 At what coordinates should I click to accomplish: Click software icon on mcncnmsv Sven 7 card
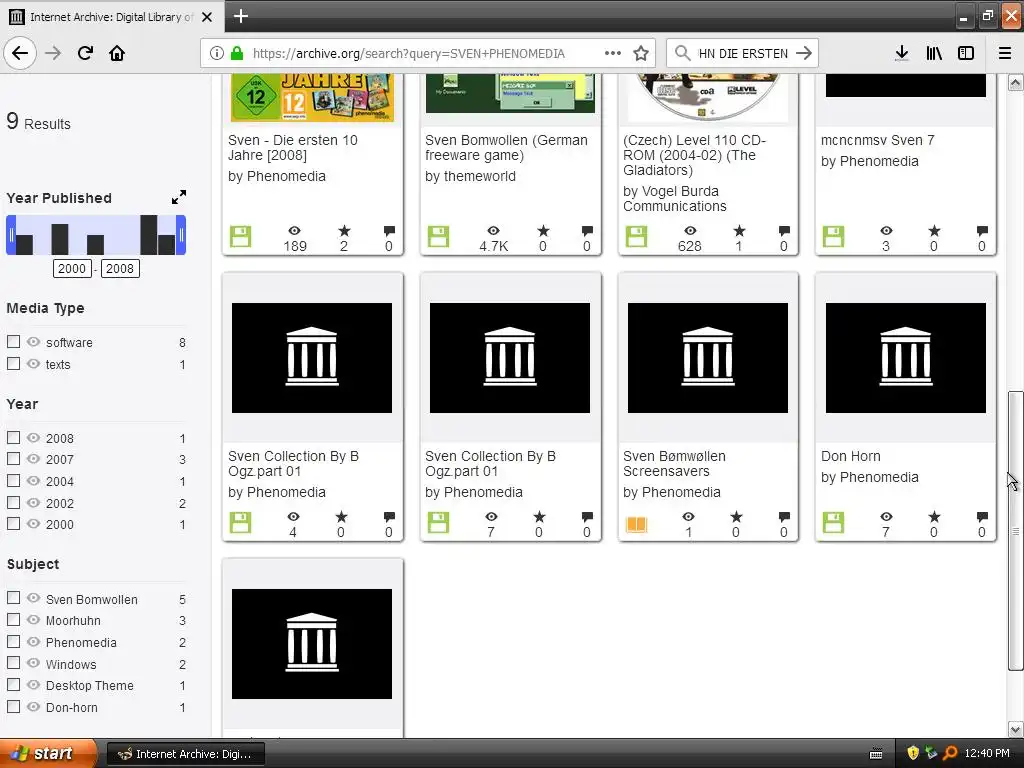coord(833,236)
